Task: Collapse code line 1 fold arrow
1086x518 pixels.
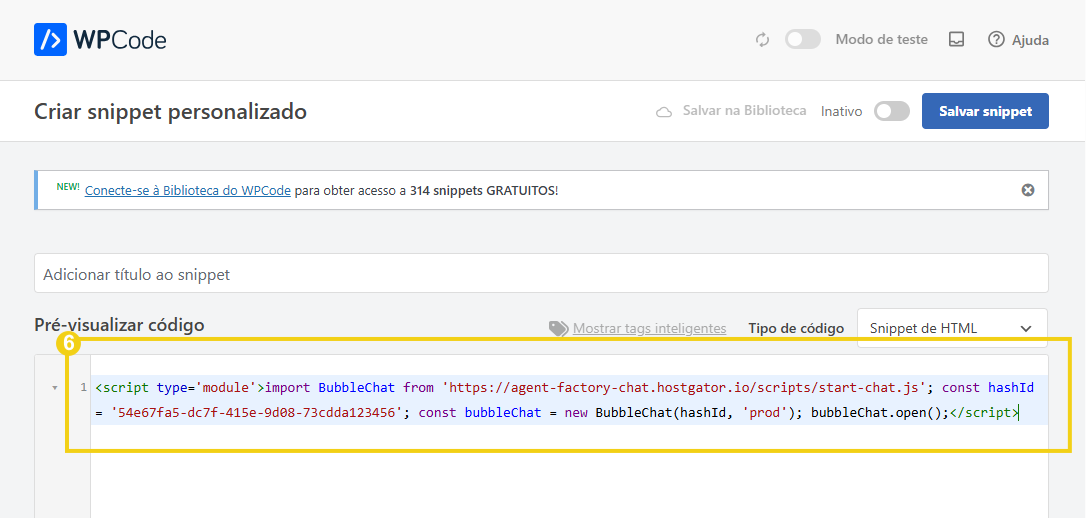Action: (55, 388)
